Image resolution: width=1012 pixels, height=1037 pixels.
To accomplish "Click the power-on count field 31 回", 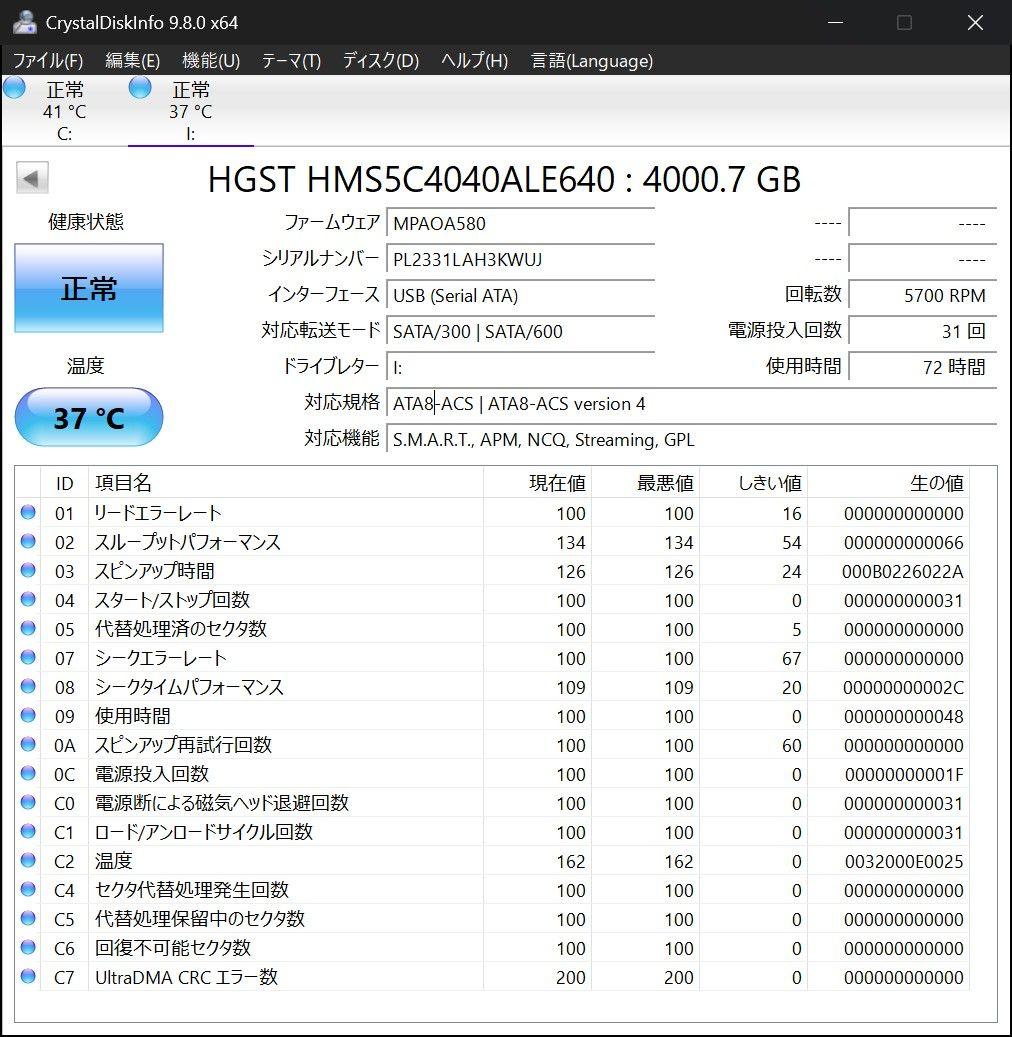I will click(923, 331).
